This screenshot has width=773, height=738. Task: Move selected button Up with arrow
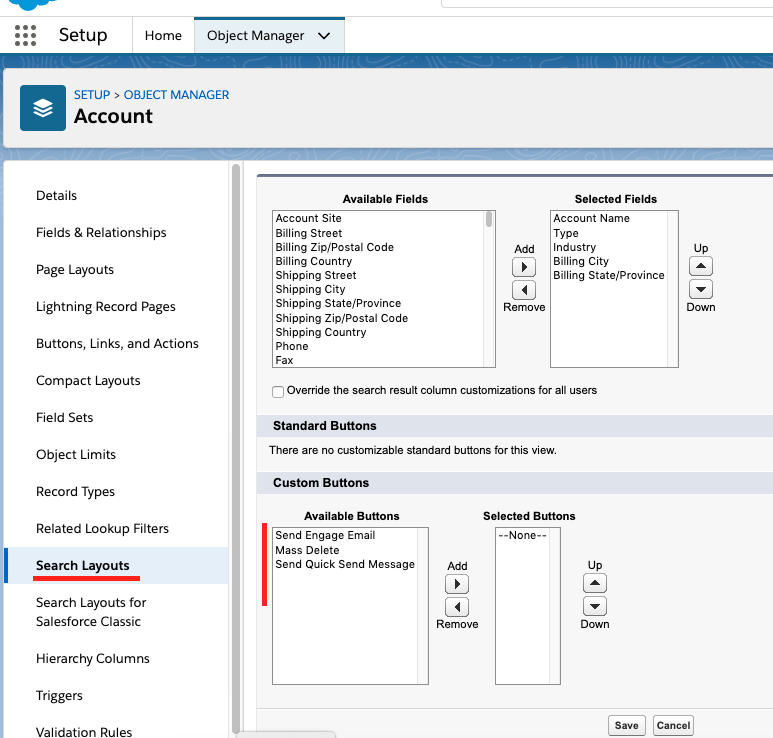coord(595,583)
